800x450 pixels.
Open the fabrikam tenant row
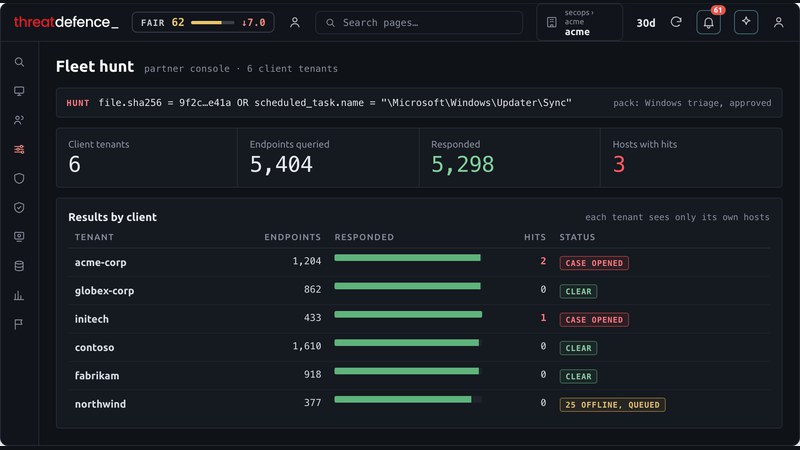tap(419, 376)
